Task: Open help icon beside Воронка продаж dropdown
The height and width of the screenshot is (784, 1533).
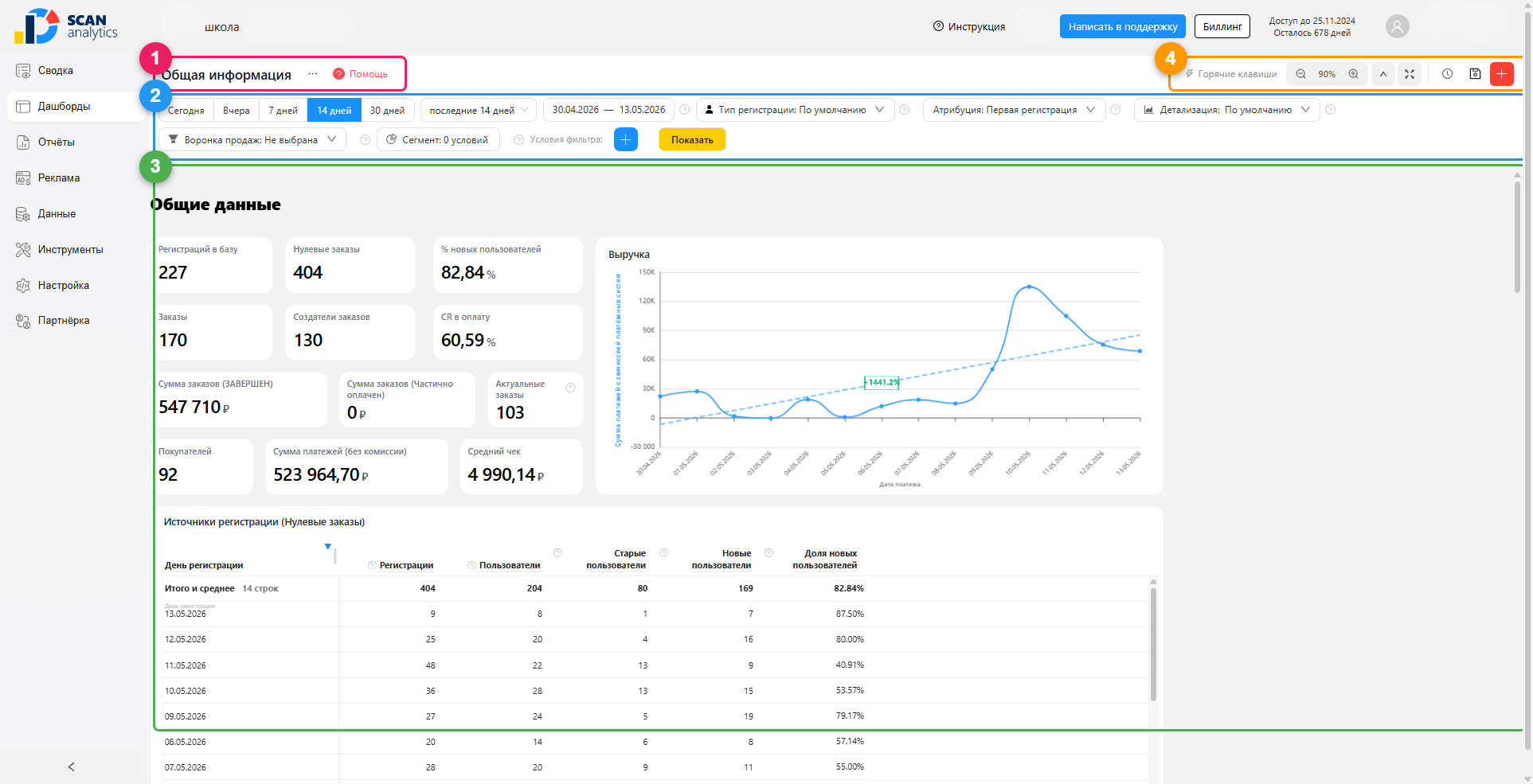Action: [365, 139]
